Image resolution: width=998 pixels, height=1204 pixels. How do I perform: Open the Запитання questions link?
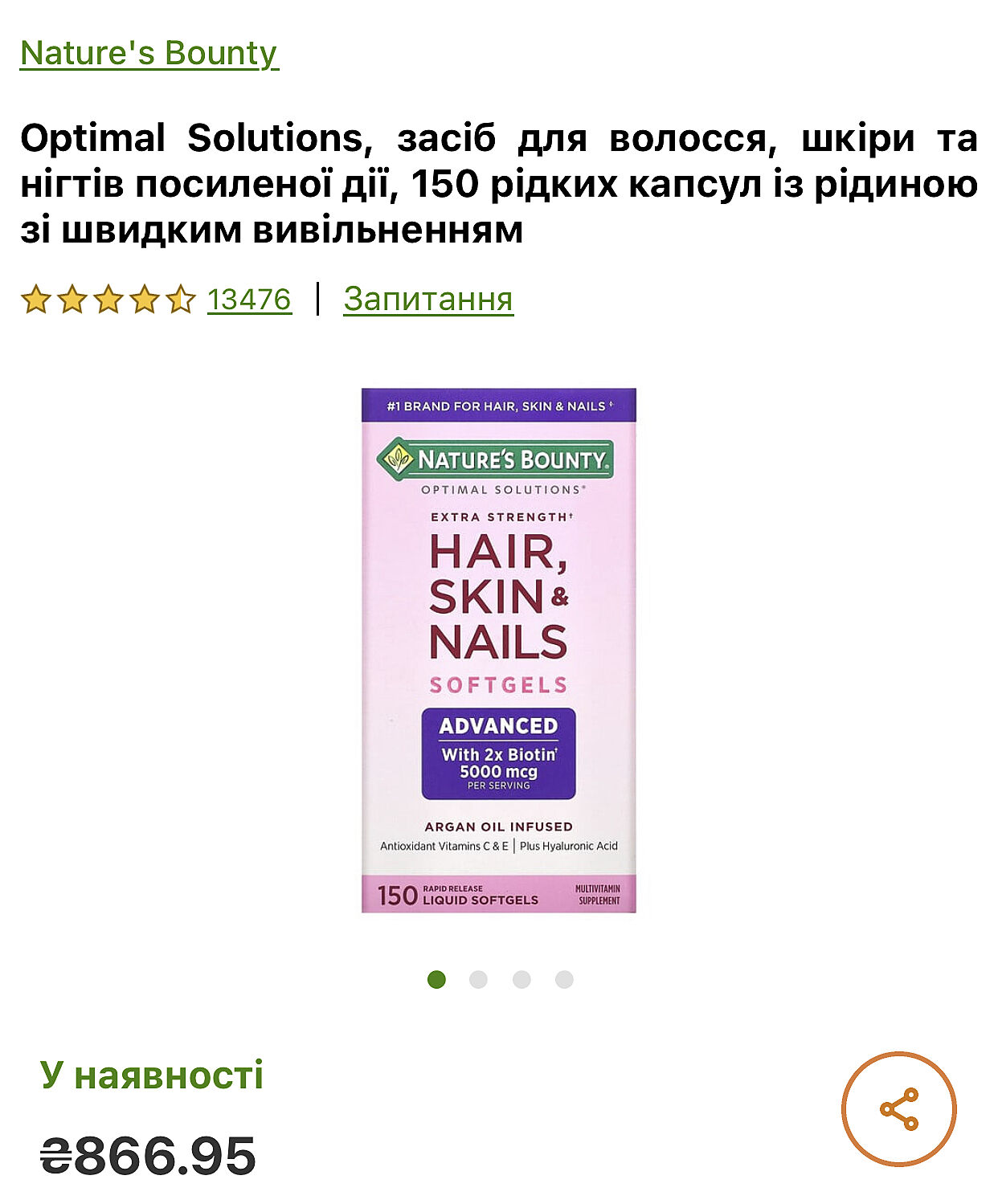pyautogui.click(x=428, y=299)
